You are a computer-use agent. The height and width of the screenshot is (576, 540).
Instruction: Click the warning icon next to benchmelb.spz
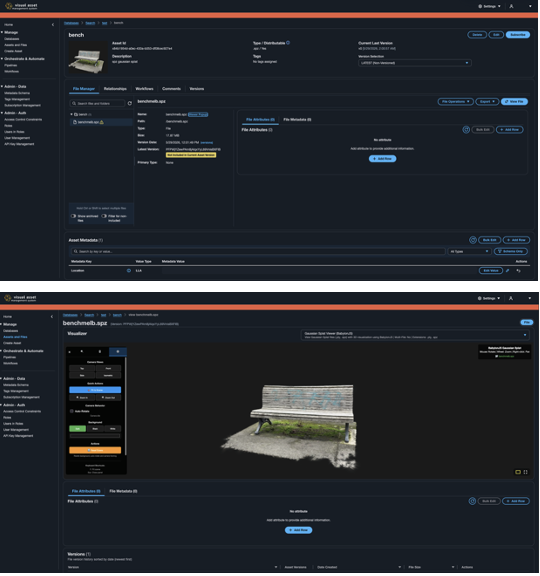click(102, 122)
